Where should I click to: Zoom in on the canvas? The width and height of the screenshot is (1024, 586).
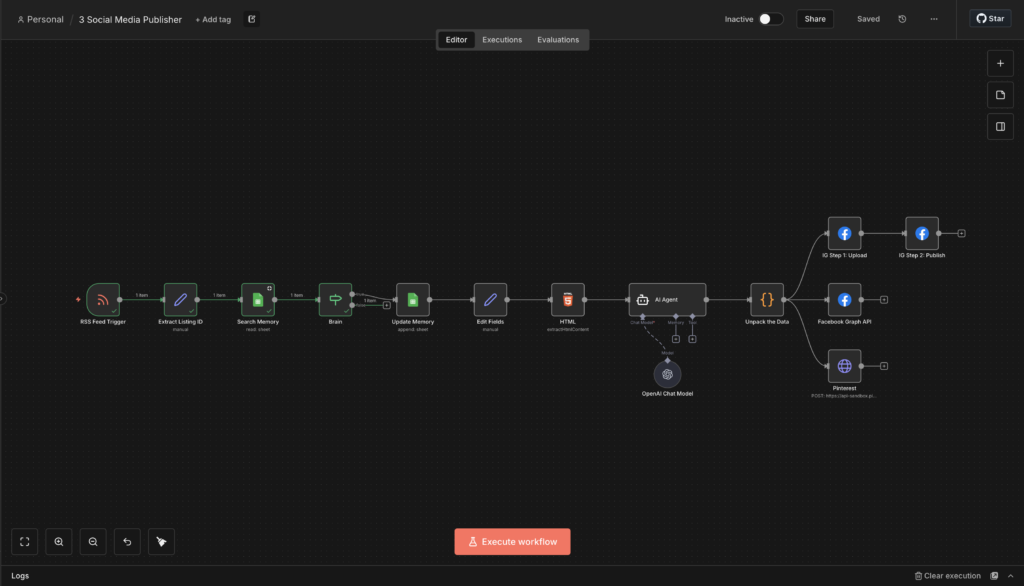(59, 542)
